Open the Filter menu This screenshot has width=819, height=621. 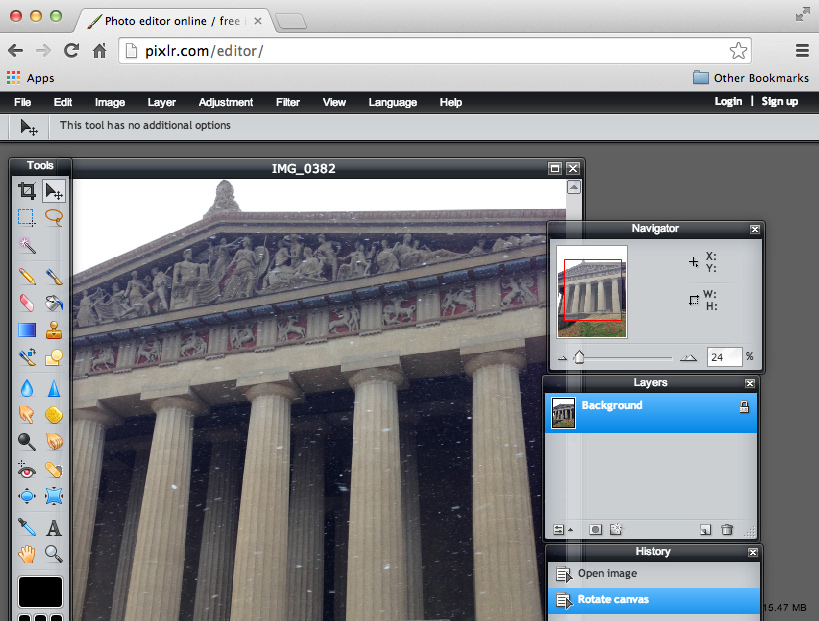(288, 102)
